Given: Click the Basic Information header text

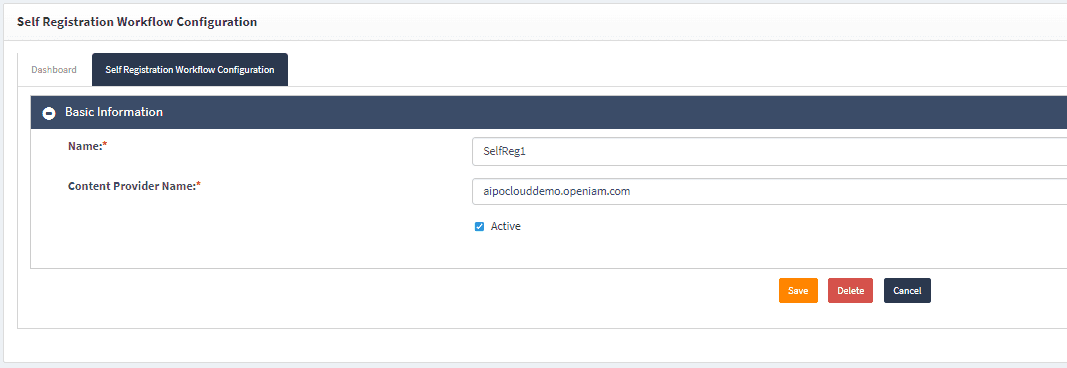Looking at the screenshot, I should pos(114,112).
